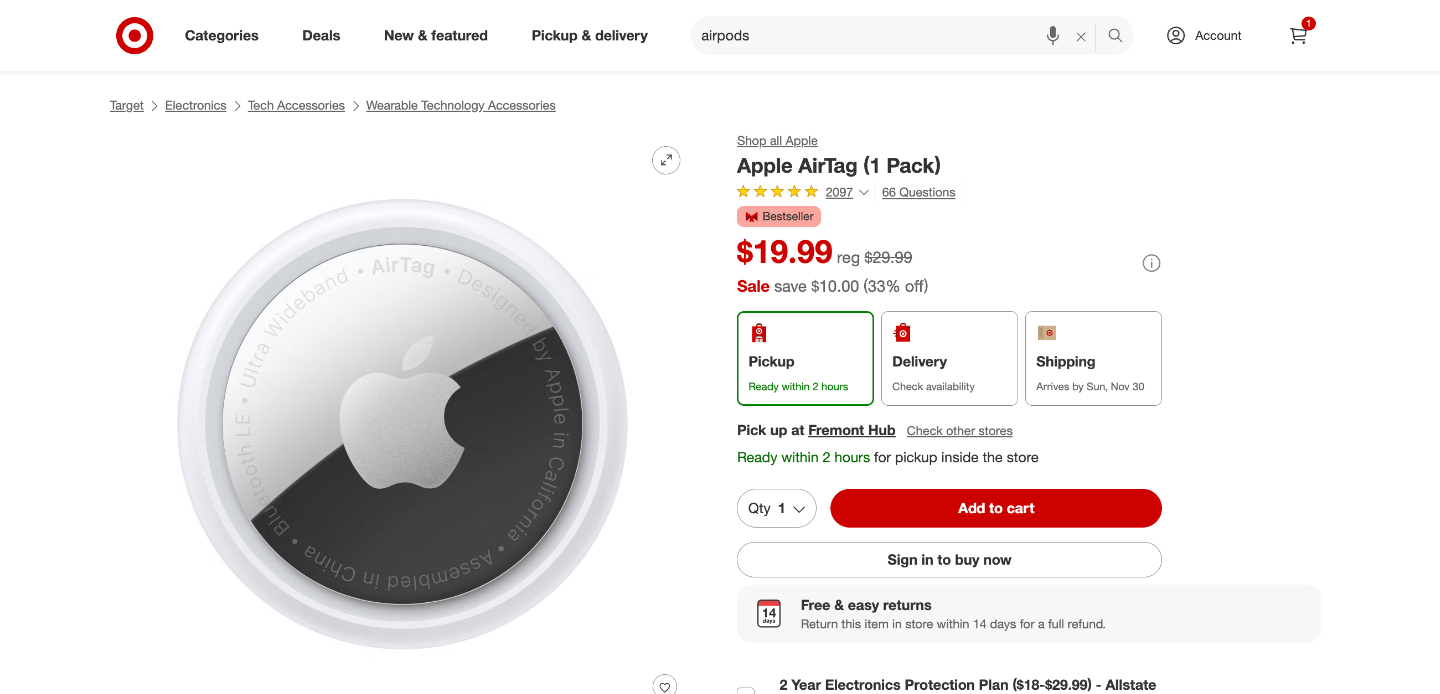
Task: Click the magnifying glass search icon
Action: [x=1115, y=36]
